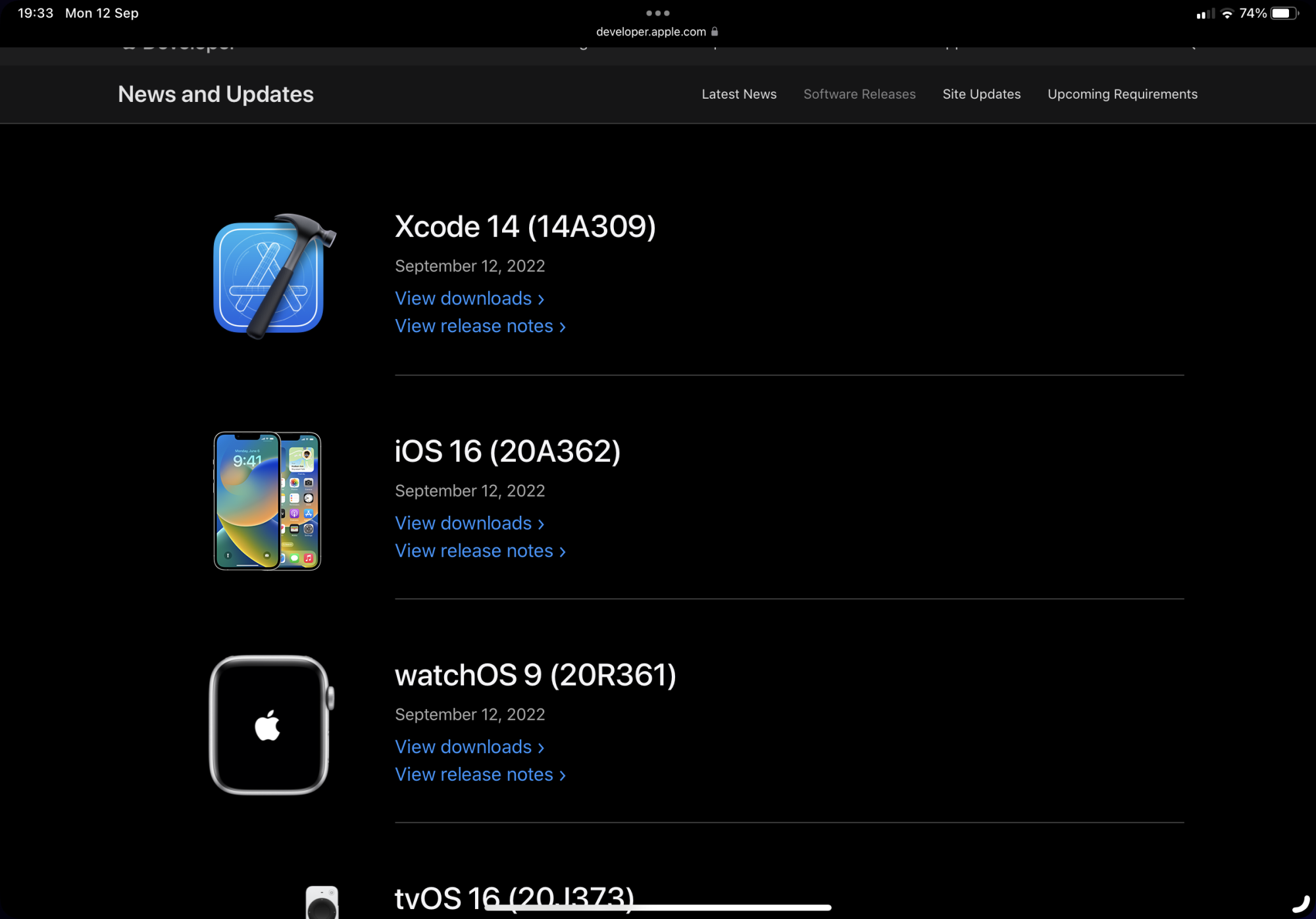View release notes for watchOS 9

click(480, 775)
